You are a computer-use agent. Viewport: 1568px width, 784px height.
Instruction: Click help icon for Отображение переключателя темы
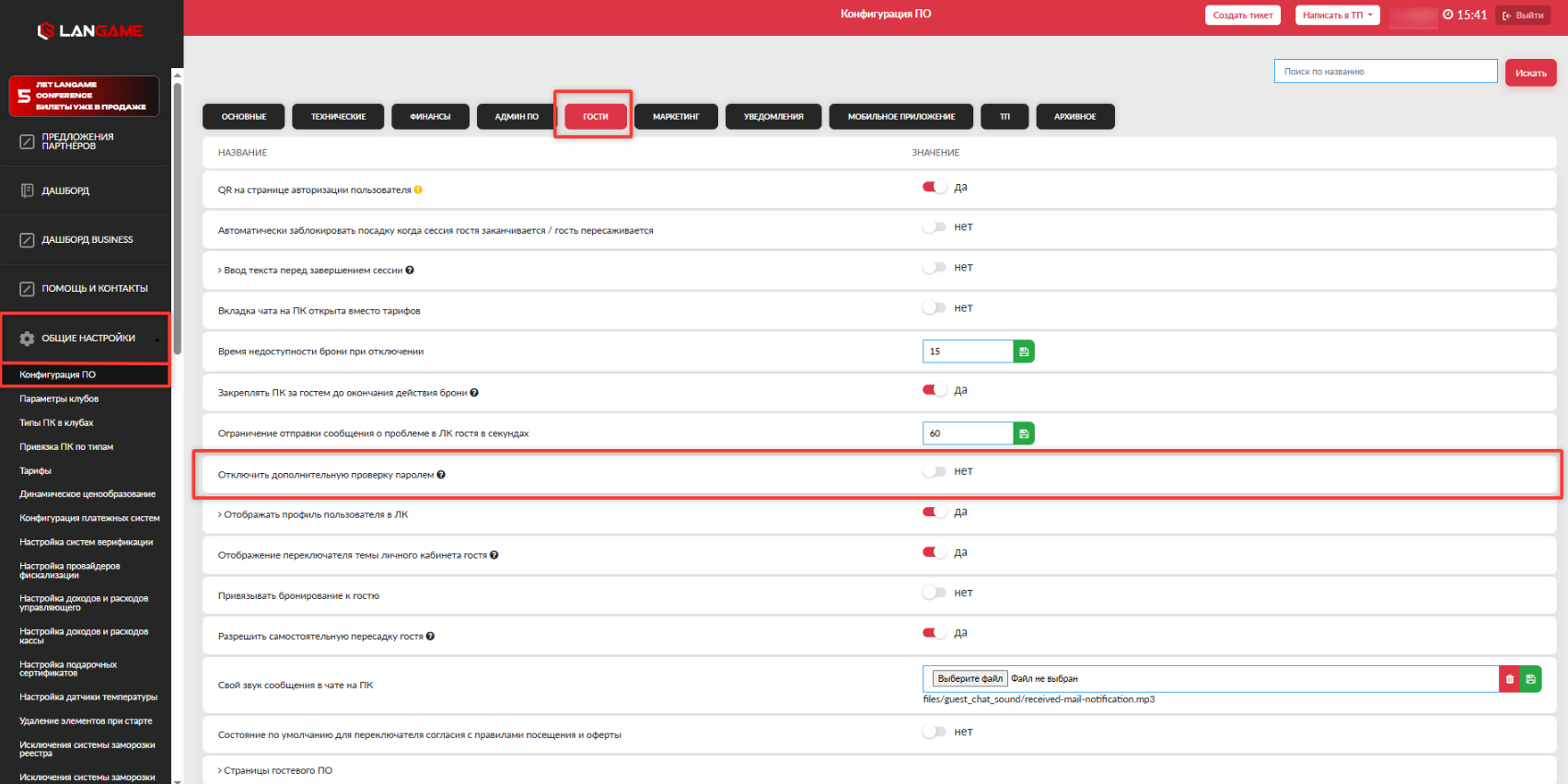494,555
